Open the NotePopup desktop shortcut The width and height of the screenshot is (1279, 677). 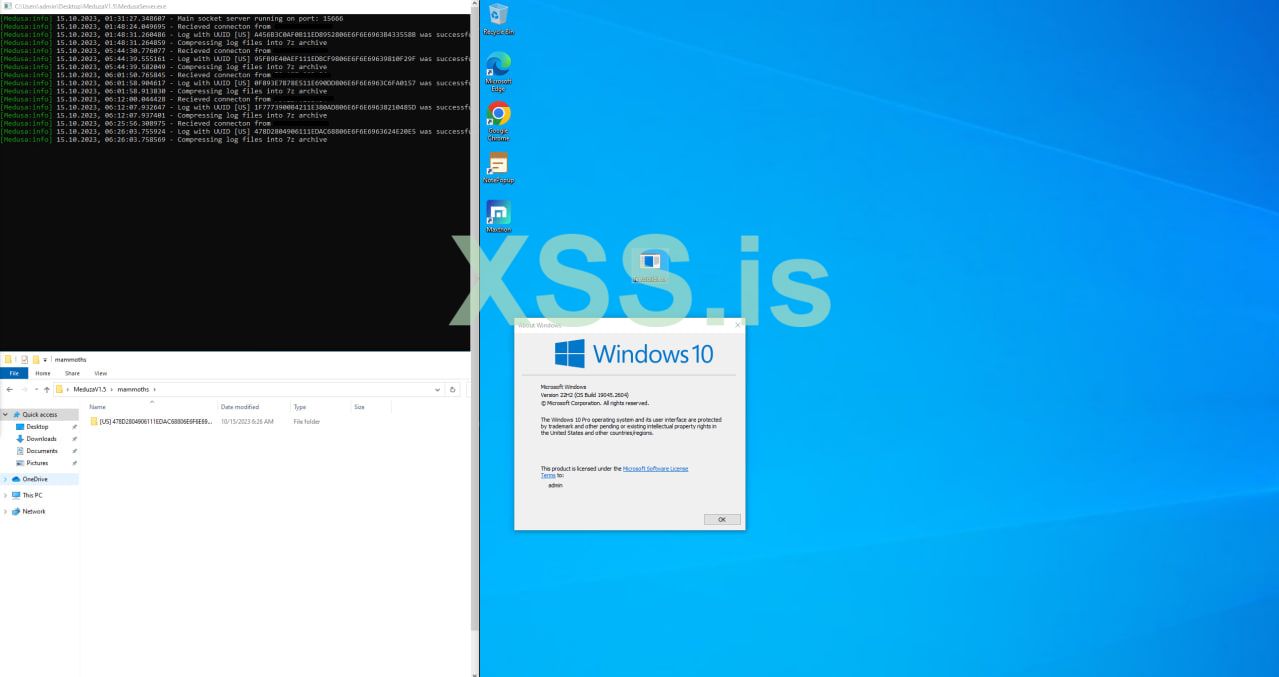pyautogui.click(x=498, y=163)
